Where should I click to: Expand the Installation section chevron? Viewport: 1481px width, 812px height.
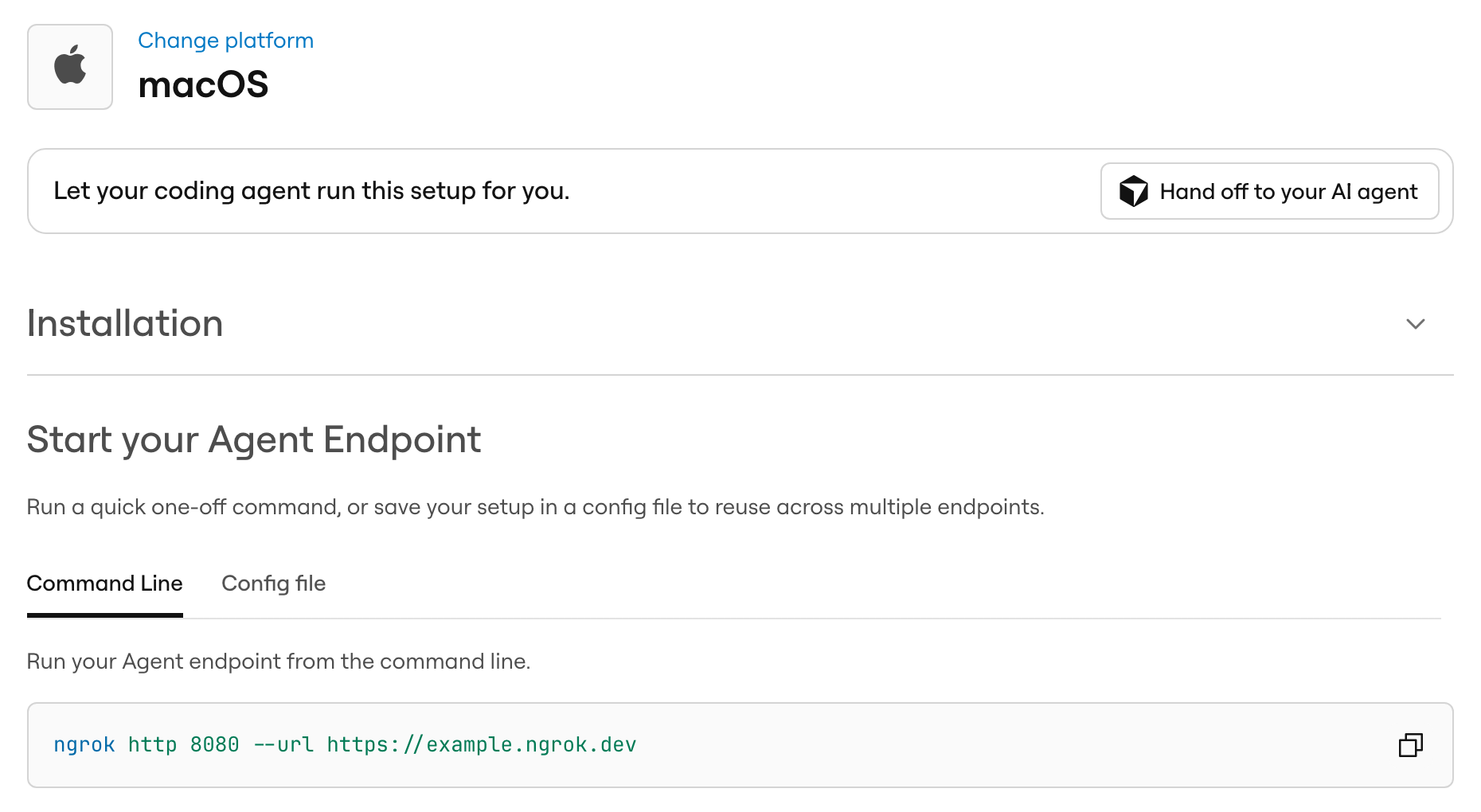(1415, 324)
